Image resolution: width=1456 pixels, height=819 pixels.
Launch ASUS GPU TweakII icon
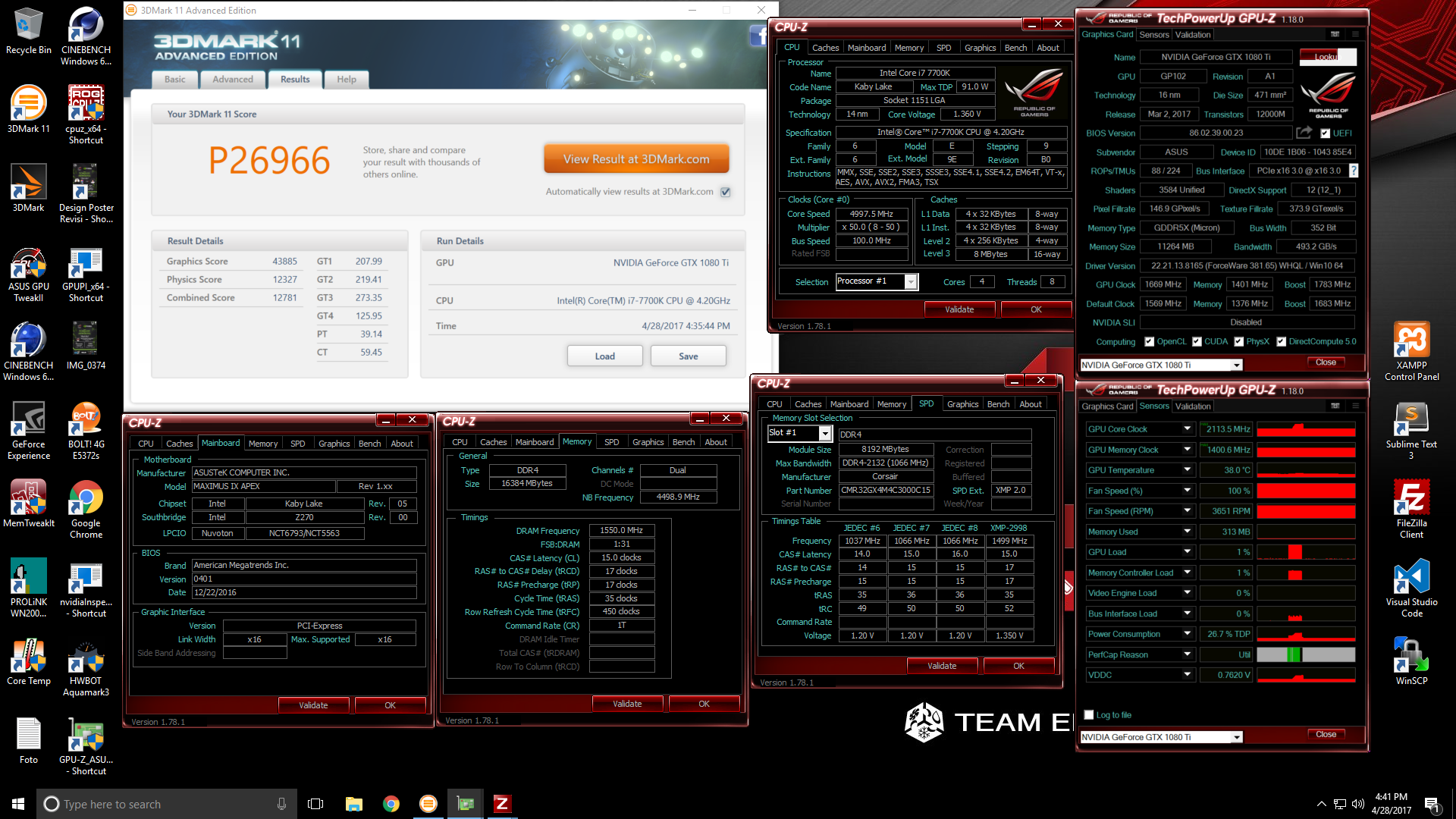click(29, 273)
